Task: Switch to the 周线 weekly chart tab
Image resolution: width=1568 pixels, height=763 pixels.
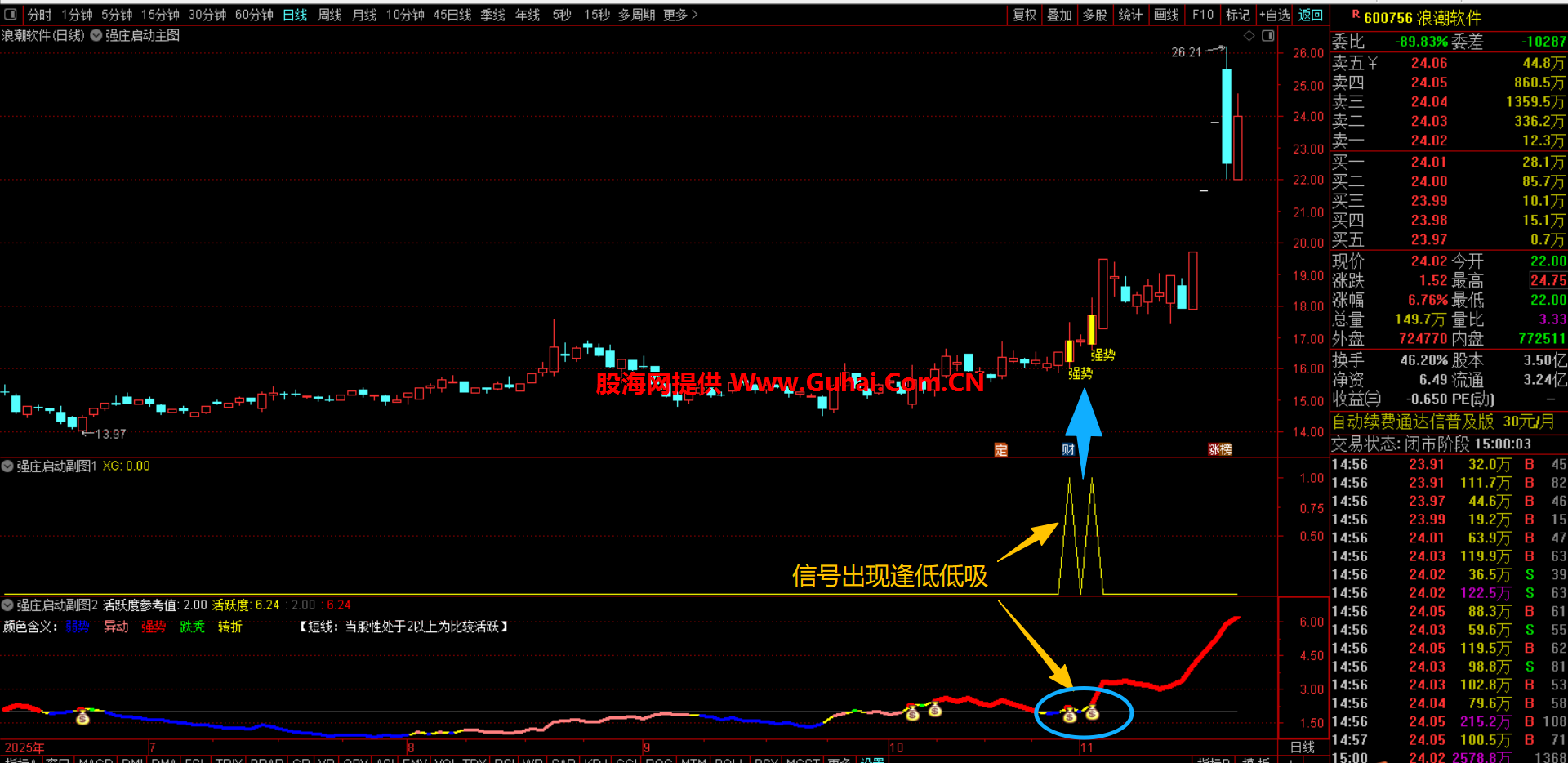Action: [329, 15]
